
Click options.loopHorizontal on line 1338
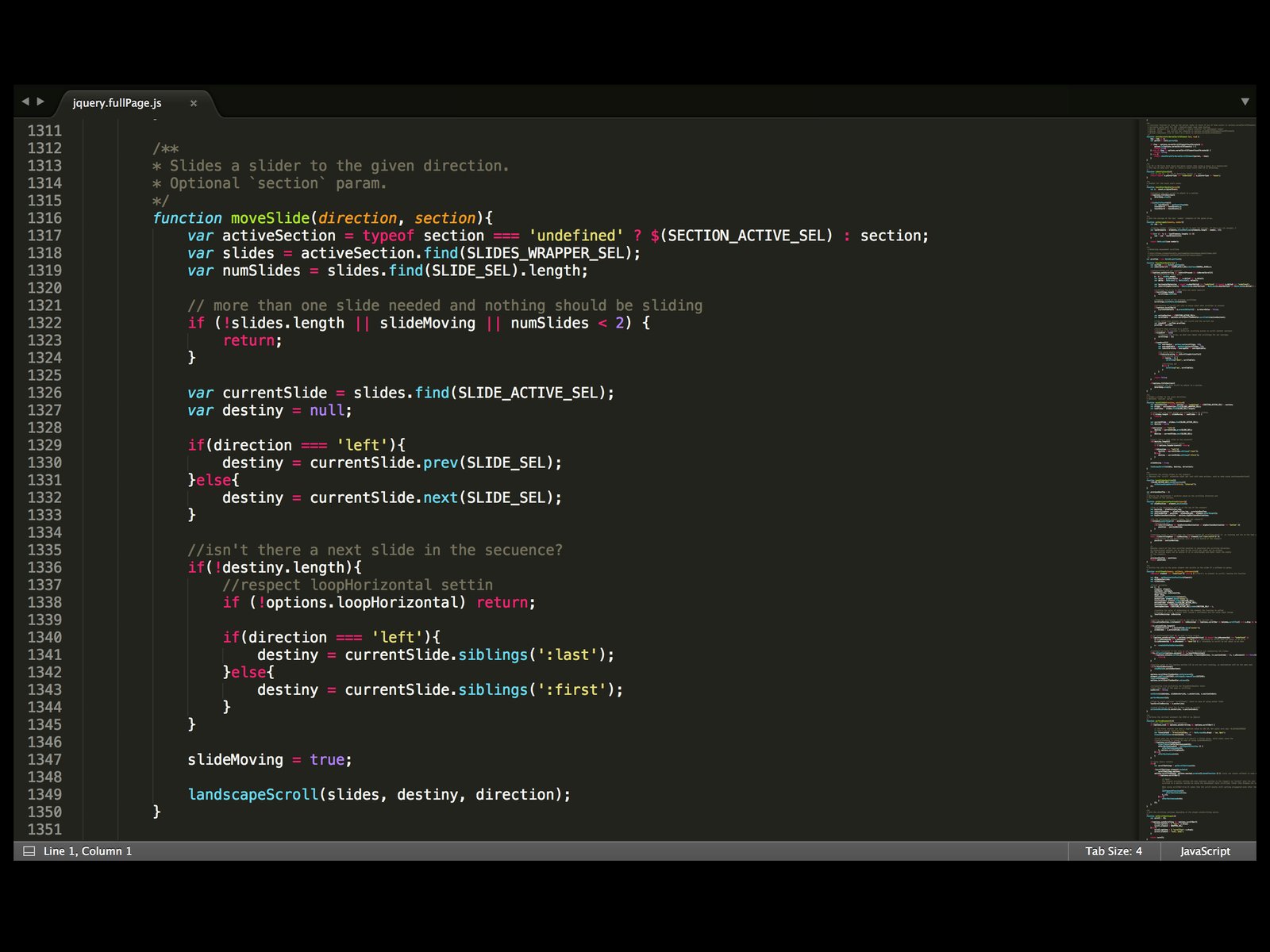tap(362, 602)
